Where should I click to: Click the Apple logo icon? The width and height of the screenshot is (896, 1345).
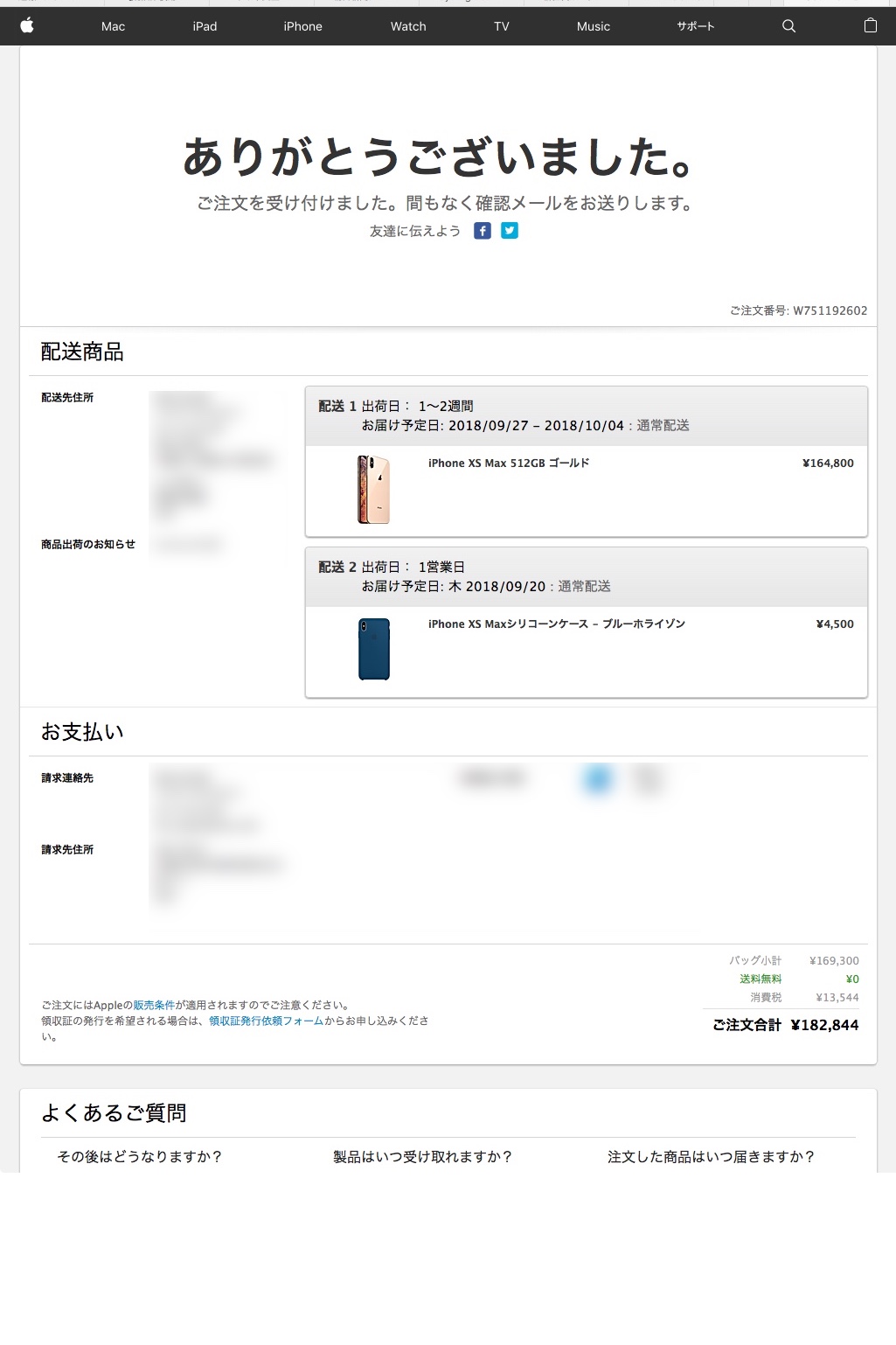pyautogui.click(x=27, y=25)
